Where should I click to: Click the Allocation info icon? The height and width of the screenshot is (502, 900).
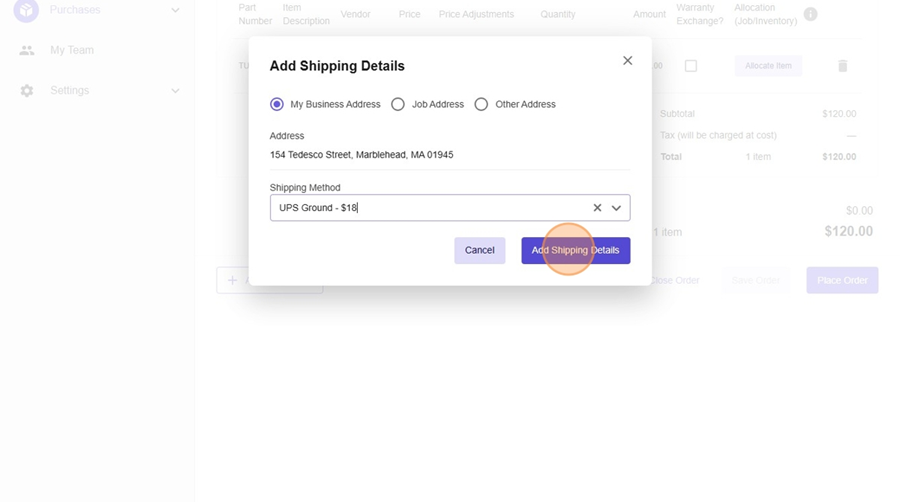[x=810, y=14]
